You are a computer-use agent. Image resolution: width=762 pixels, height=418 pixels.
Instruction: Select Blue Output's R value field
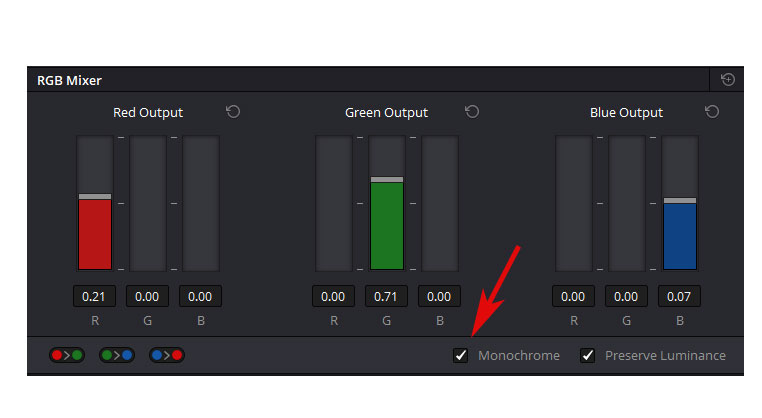pyautogui.click(x=573, y=296)
